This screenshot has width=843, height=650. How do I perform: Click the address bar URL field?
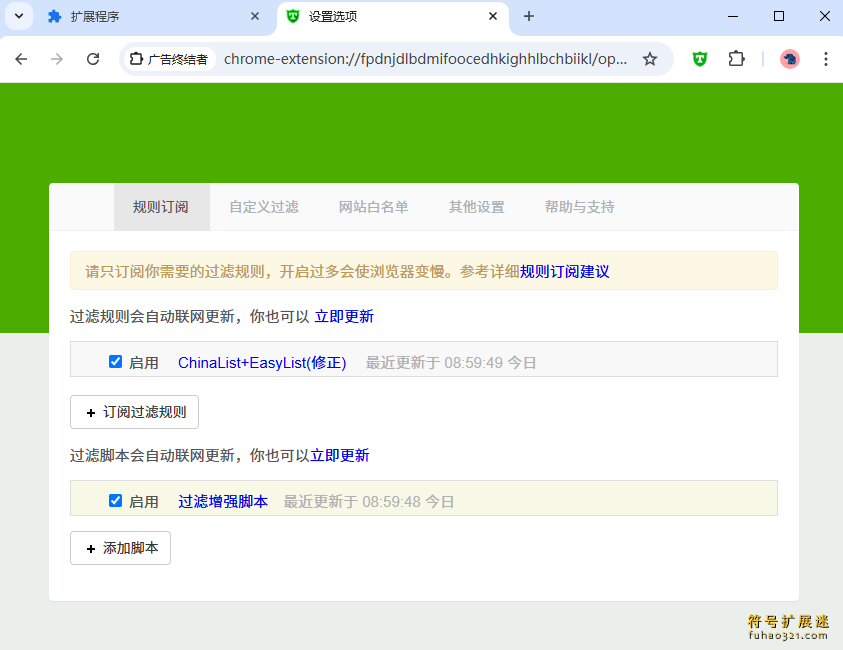(x=425, y=59)
